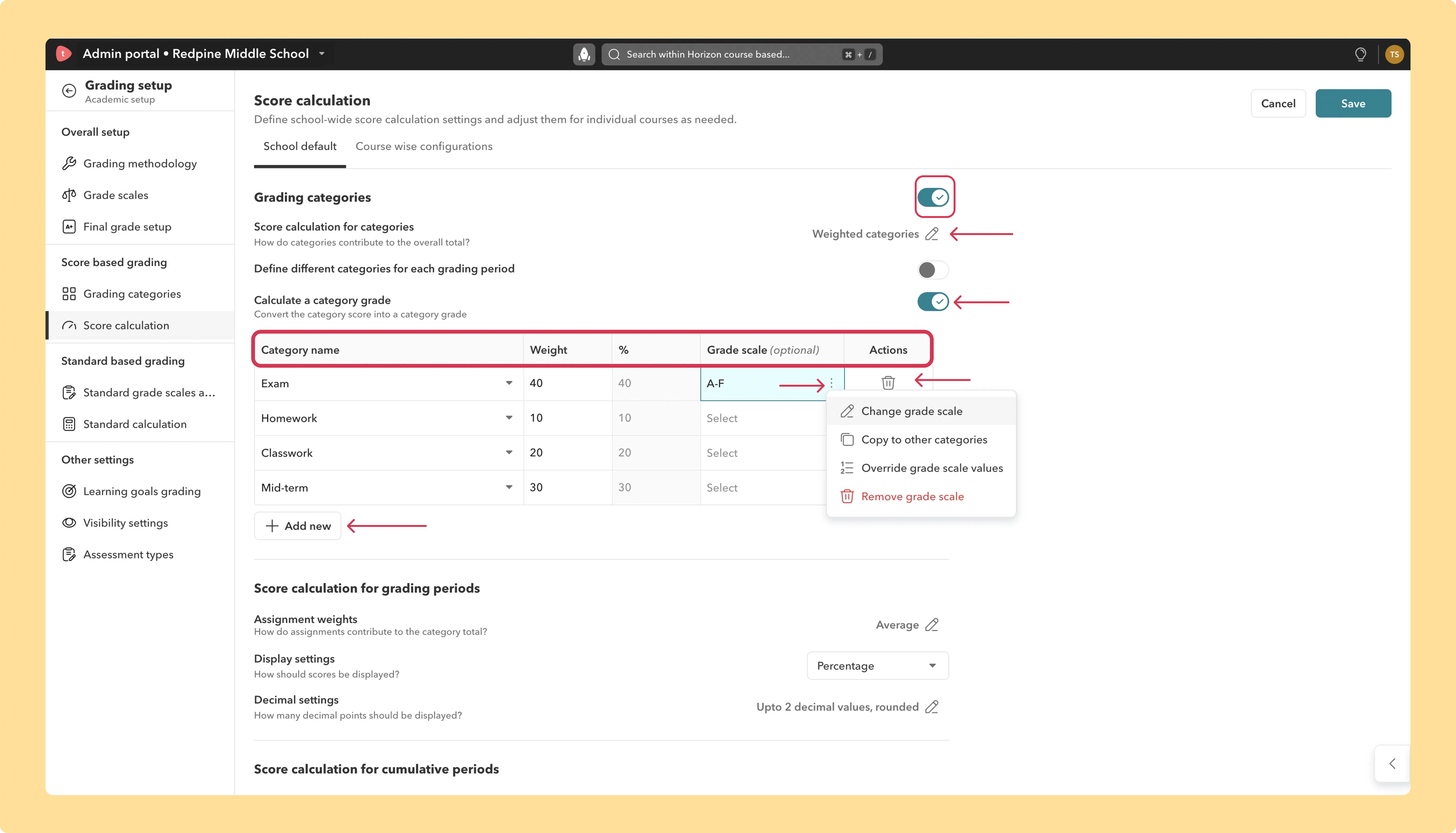Edit the Homework weight field
The width and height of the screenshot is (1456, 833).
point(568,418)
